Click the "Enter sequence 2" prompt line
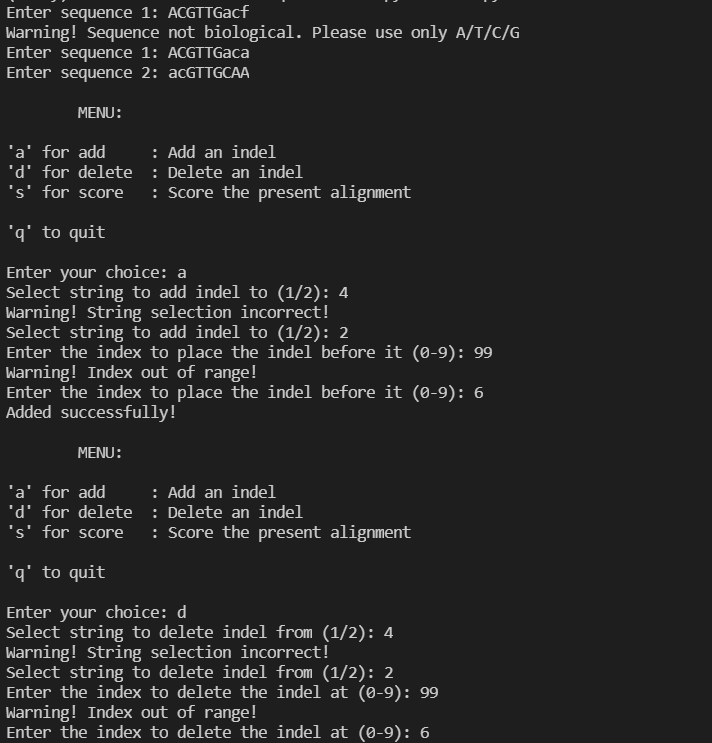This screenshot has height=743, width=712. coord(82,73)
